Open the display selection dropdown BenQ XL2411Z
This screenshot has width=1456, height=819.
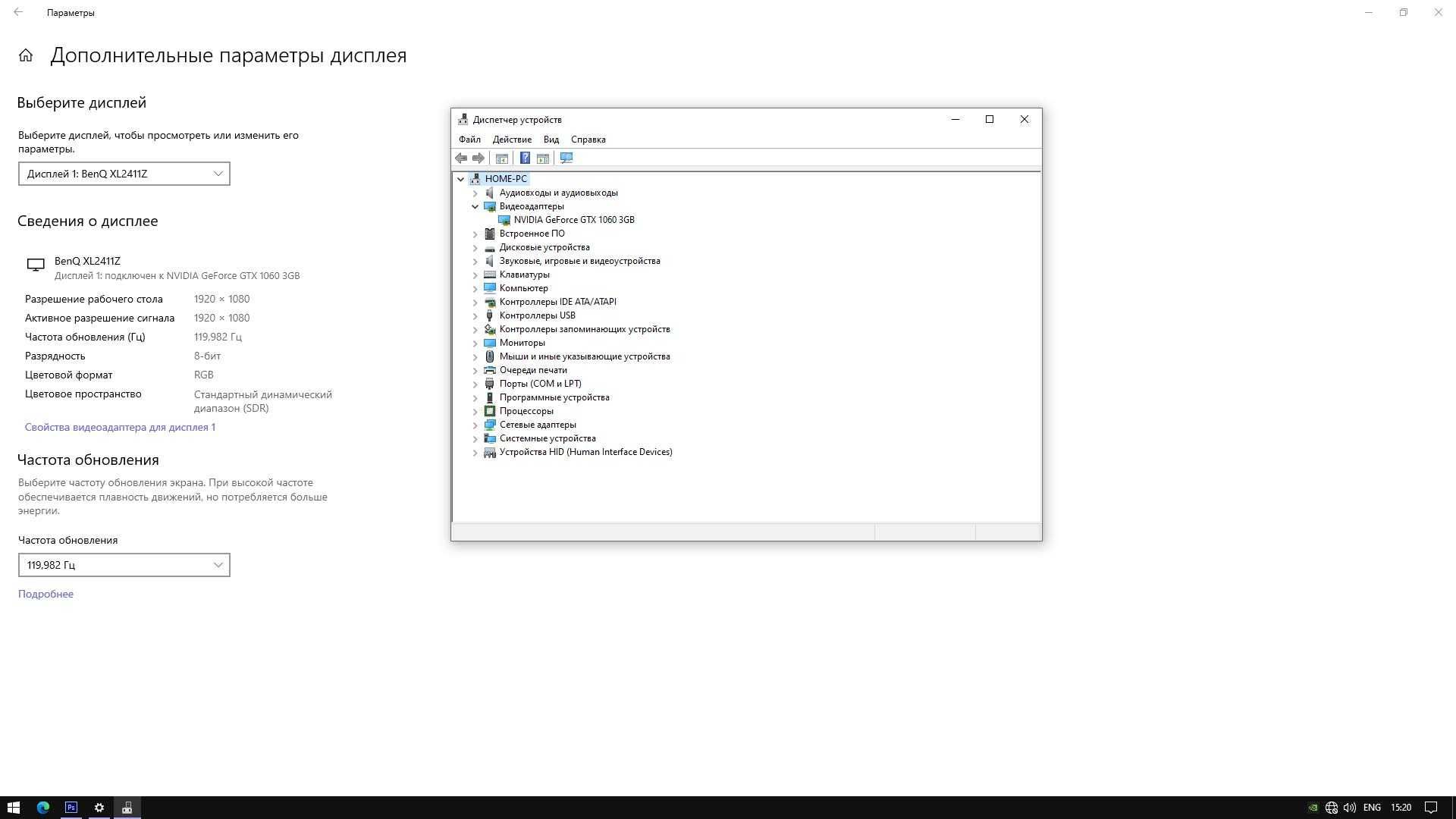124,174
